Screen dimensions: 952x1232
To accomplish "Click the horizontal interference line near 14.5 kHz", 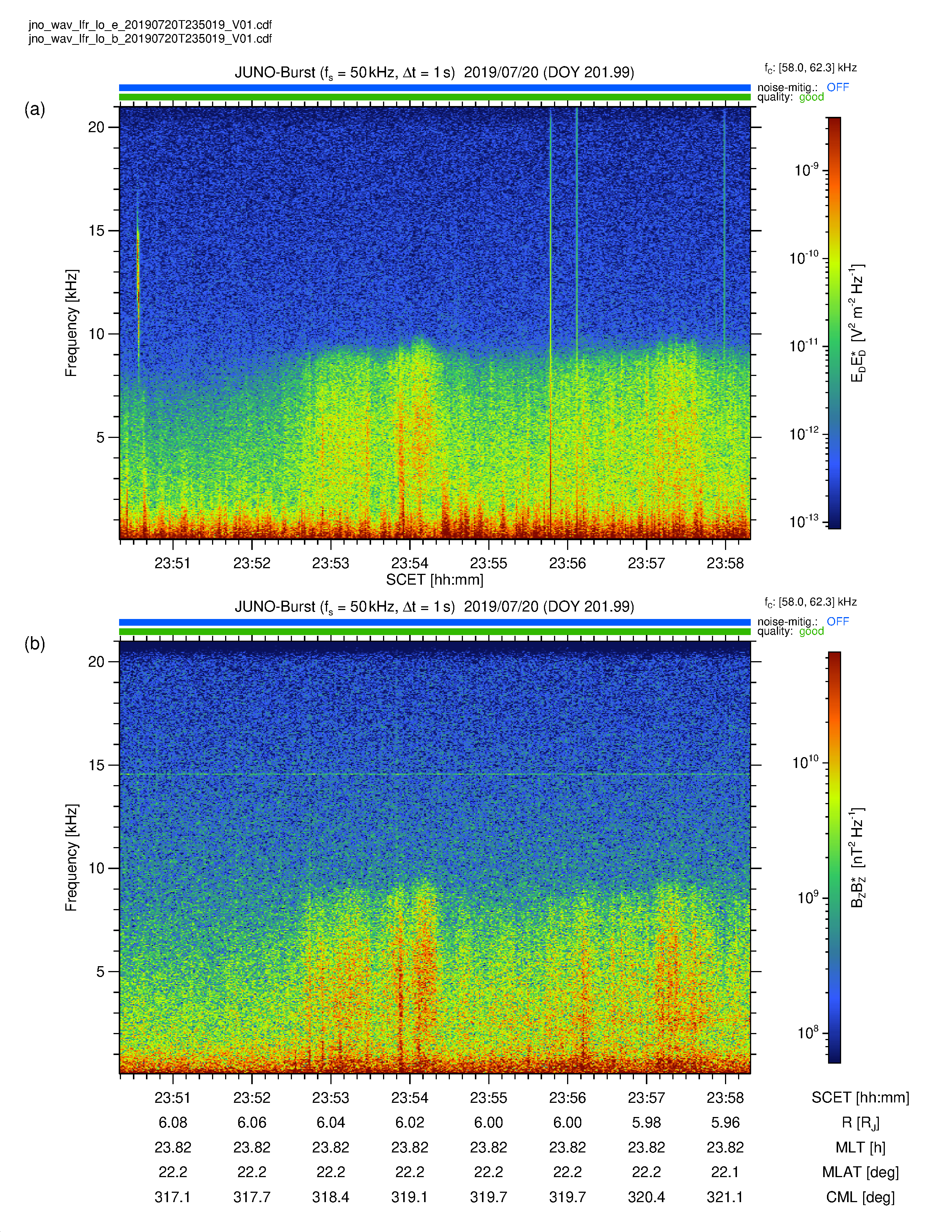I will point(434,775).
